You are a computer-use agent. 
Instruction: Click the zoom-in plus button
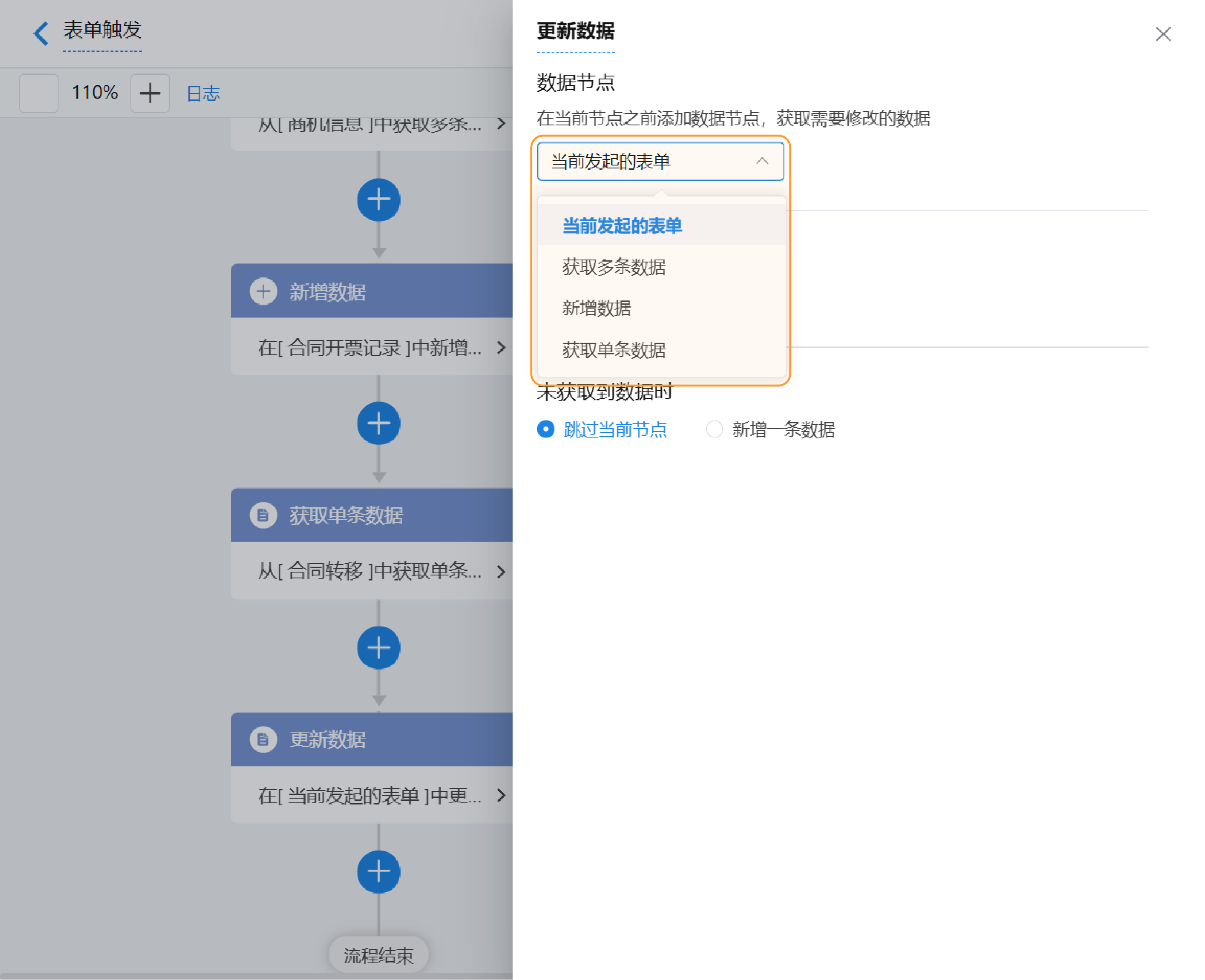[150, 93]
